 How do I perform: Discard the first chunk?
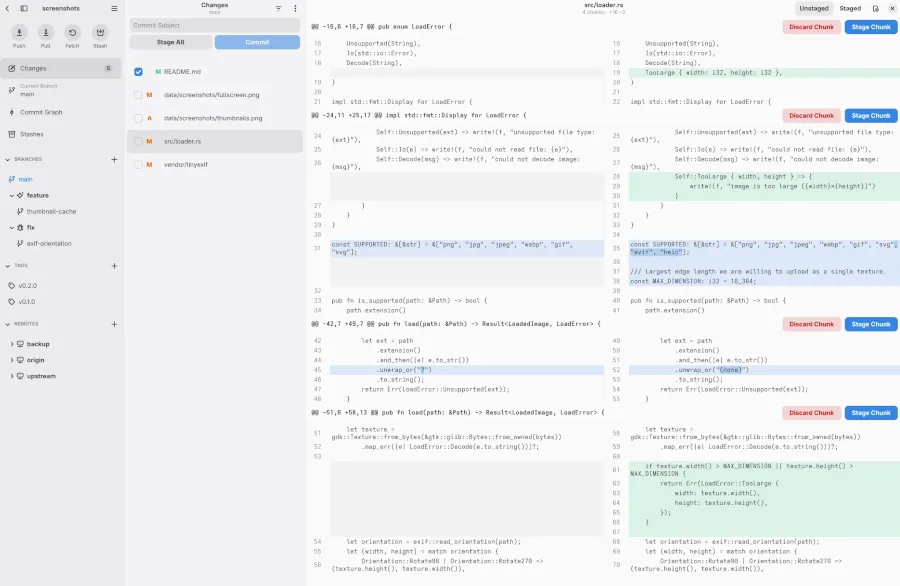point(811,27)
